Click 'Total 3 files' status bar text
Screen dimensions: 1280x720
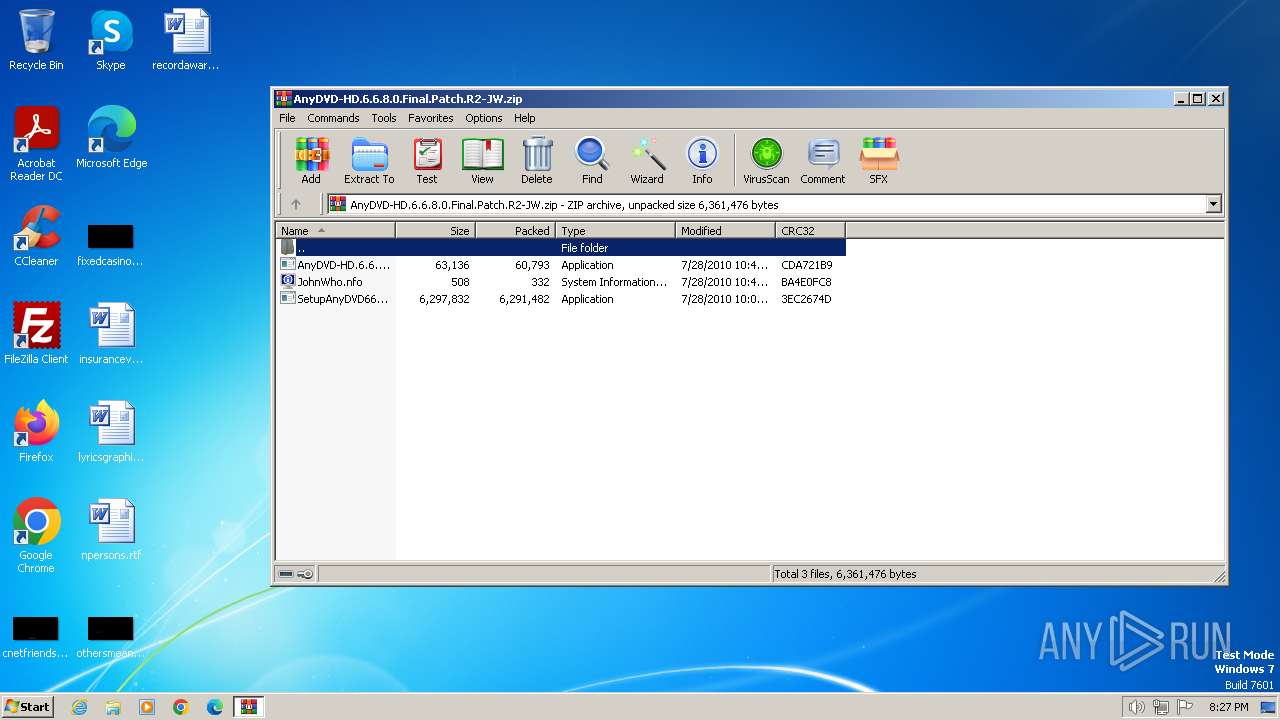click(x=845, y=574)
